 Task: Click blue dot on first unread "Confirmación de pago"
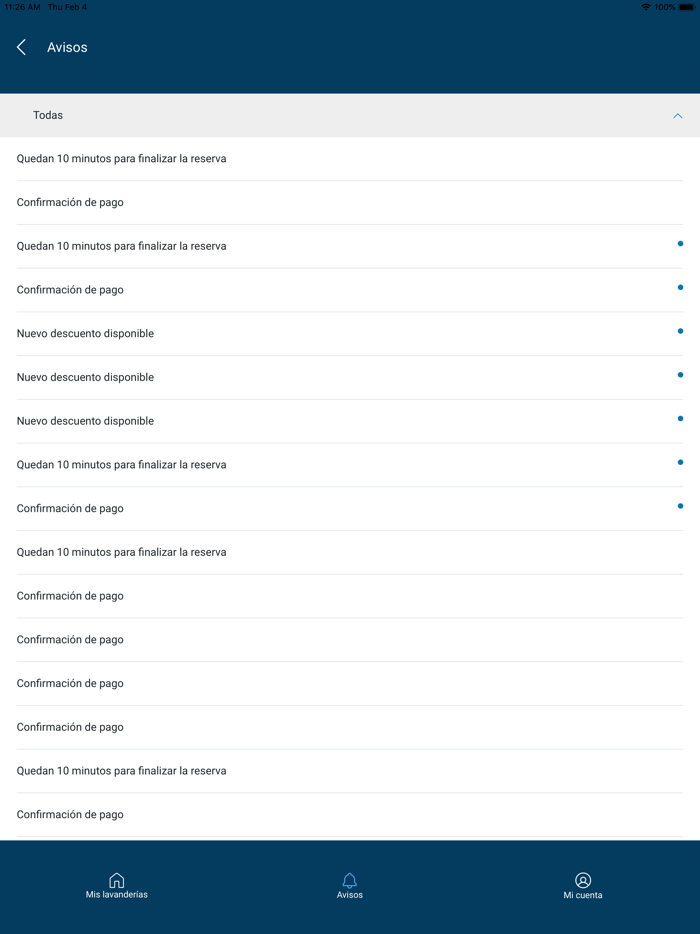pos(680,288)
